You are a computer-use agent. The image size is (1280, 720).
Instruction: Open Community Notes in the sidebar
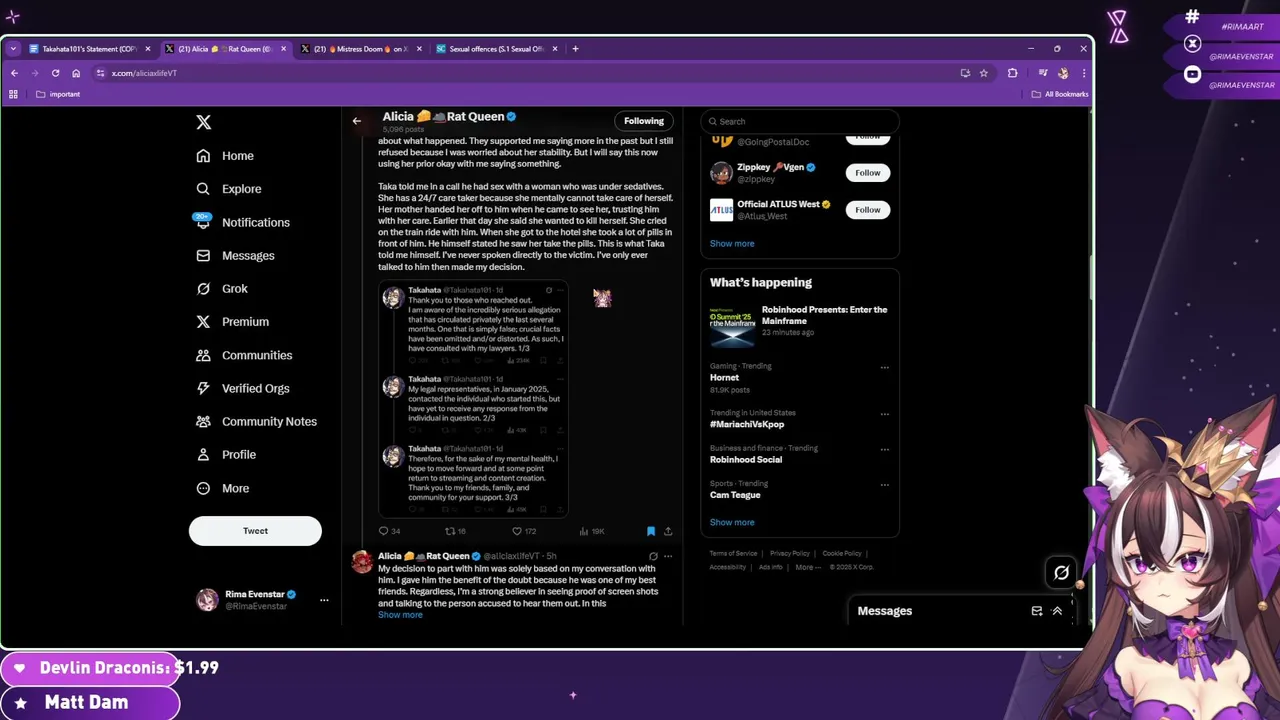pos(256,421)
